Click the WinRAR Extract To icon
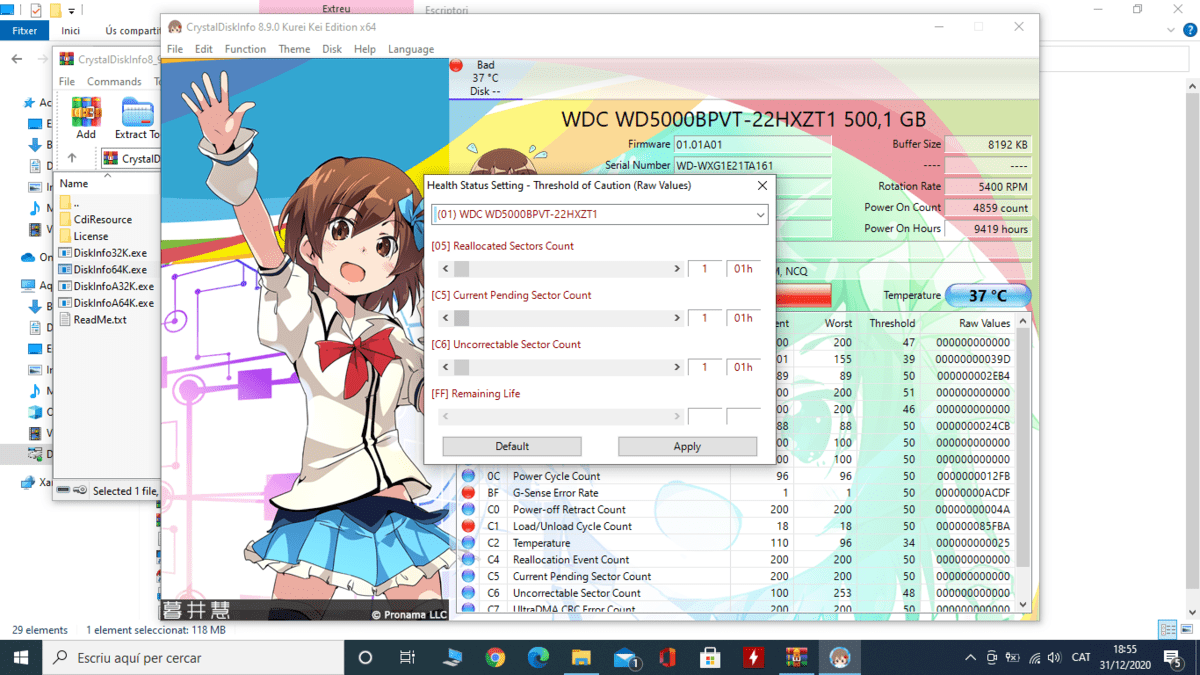This screenshot has height=675, width=1200. tap(137, 118)
